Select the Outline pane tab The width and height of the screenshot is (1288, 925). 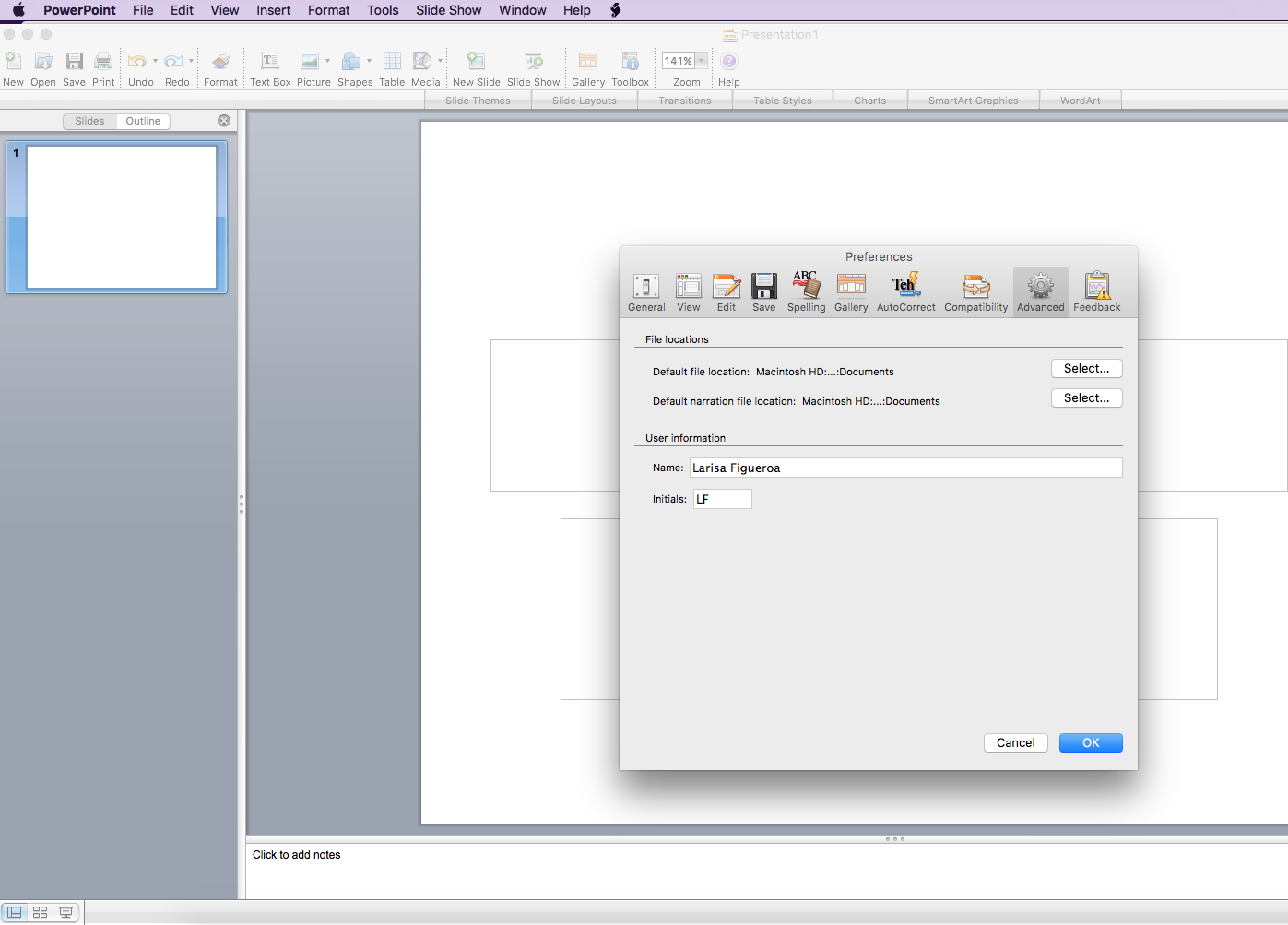143,121
